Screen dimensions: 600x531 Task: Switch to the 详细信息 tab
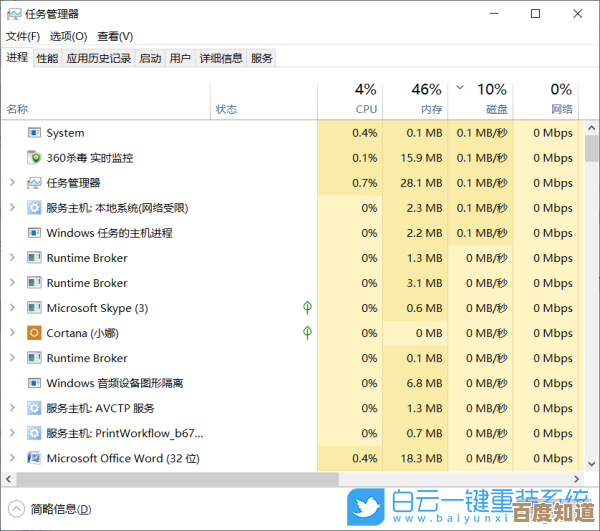[220, 58]
